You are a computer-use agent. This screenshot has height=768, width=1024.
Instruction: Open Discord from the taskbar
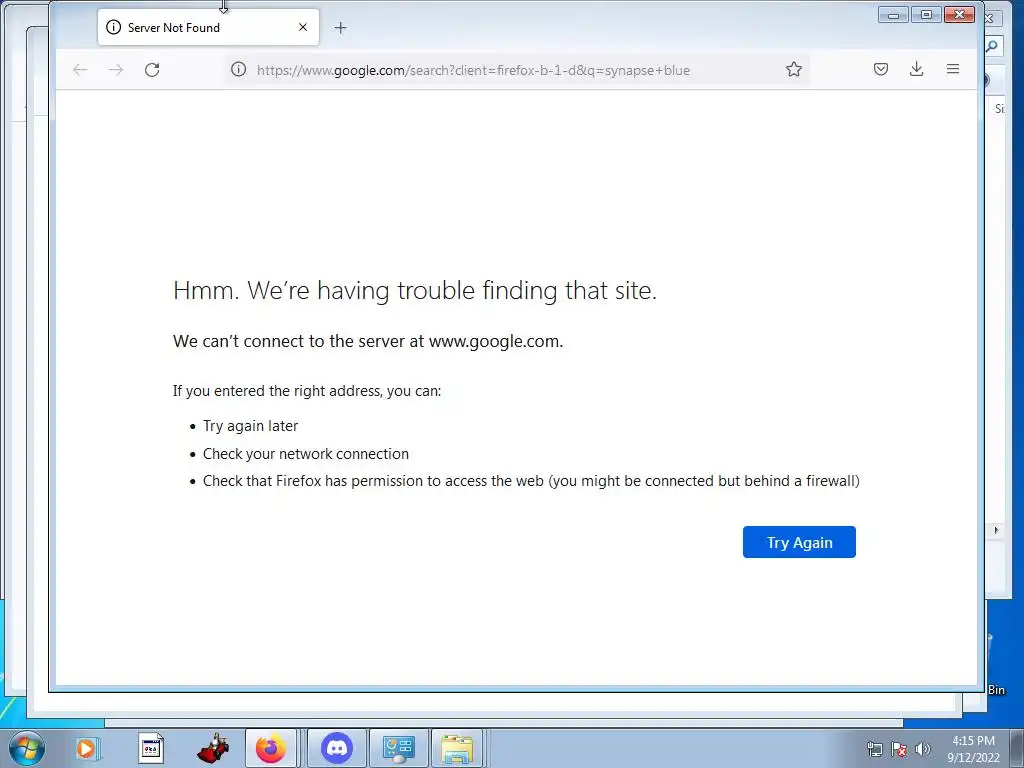click(337, 748)
